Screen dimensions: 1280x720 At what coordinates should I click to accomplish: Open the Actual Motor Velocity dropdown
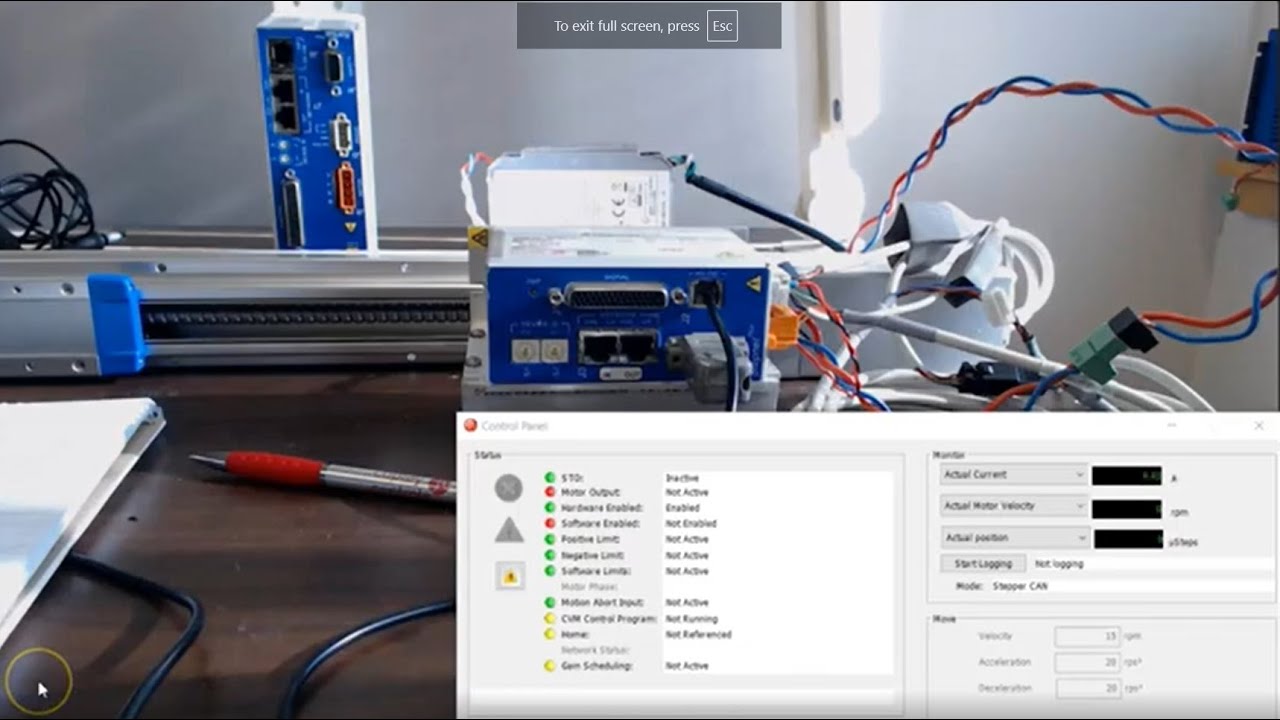tap(1013, 506)
